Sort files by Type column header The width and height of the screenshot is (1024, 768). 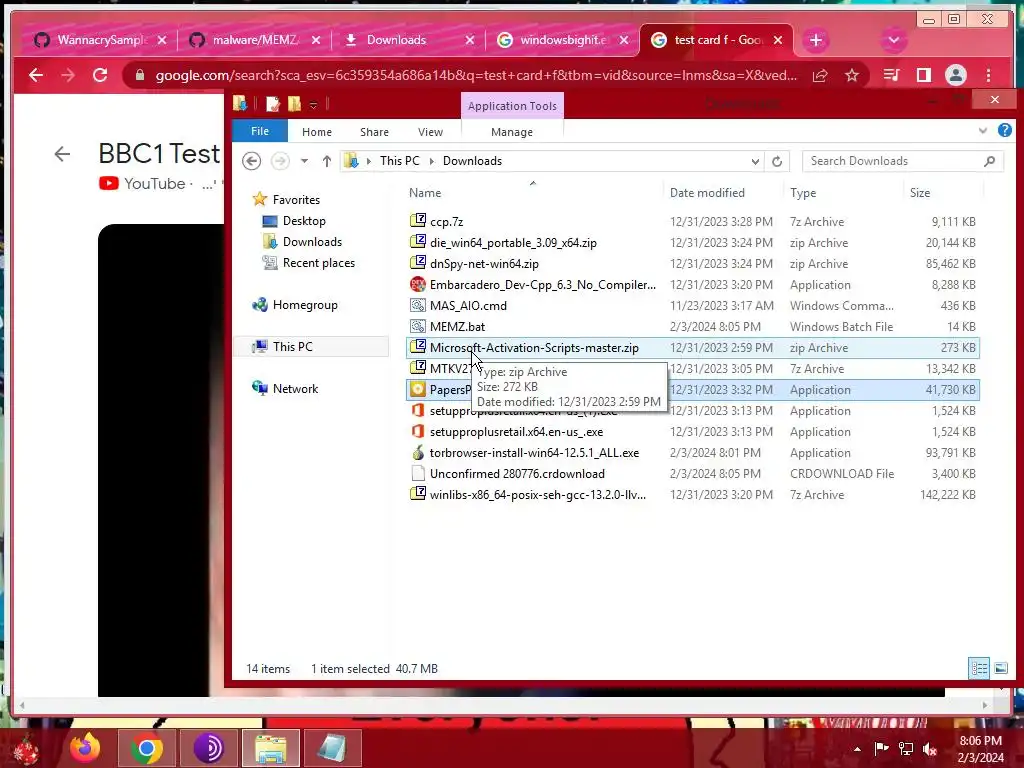(x=803, y=193)
